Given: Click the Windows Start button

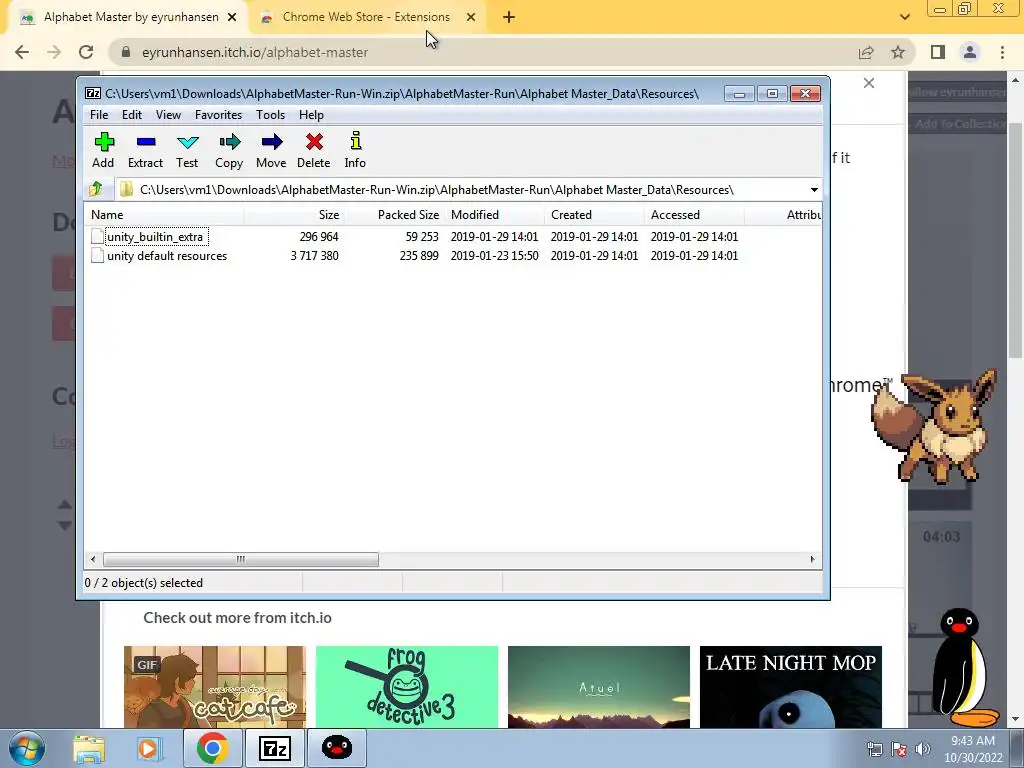Looking at the screenshot, I should click(27, 748).
